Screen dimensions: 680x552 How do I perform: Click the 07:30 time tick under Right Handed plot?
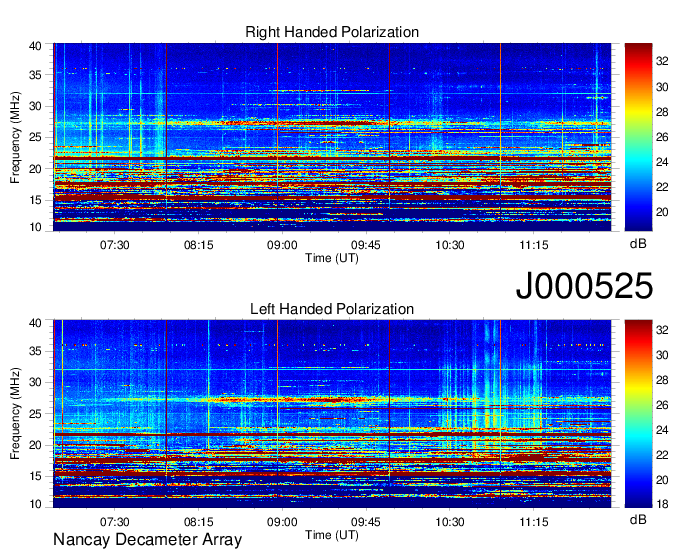(114, 245)
